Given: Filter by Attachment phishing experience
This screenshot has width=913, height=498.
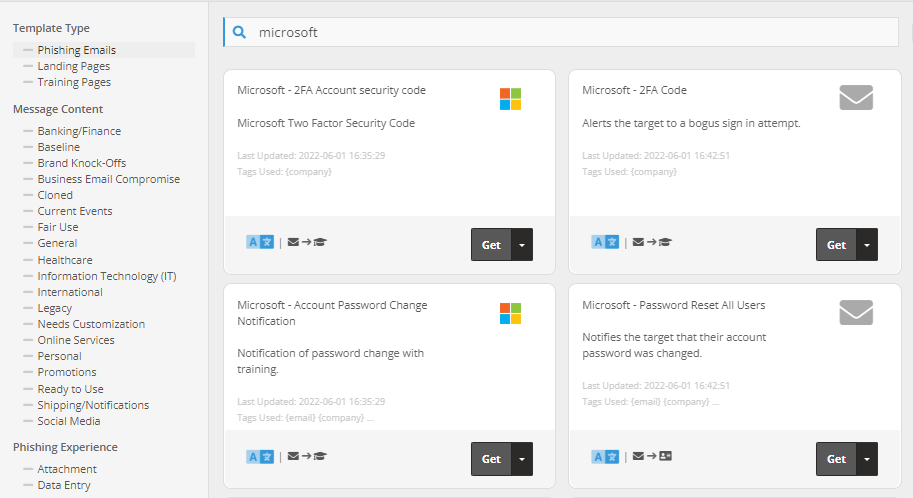Looking at the screenshot, I should tap(67, 469).
